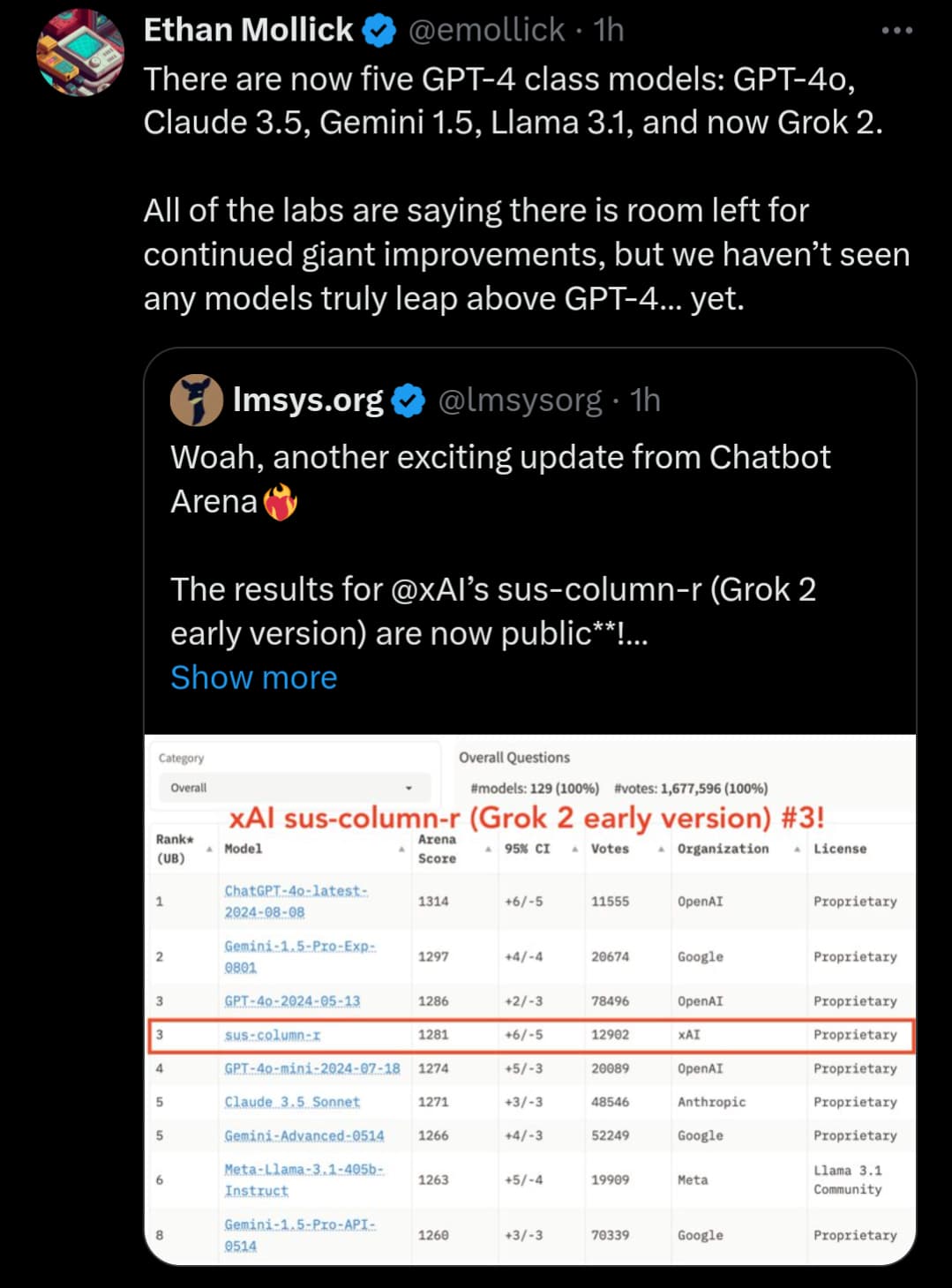
Task: Sort by the Arena Score column arrow
Action: (x=488, y=849)
